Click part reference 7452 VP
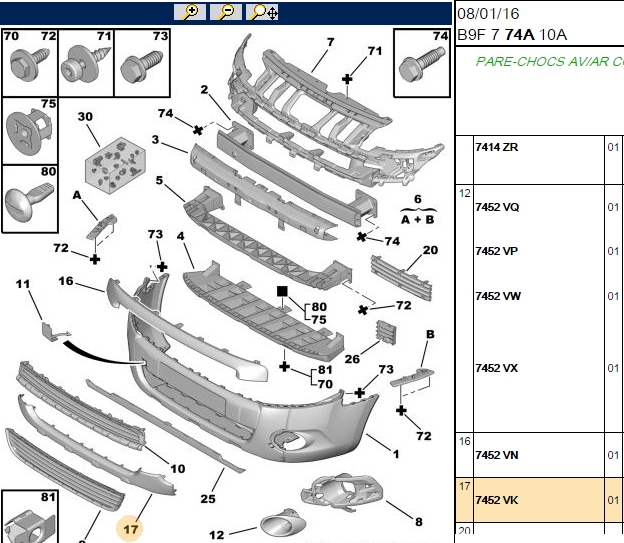Screen dimensions: 624x543 point(496,251)
